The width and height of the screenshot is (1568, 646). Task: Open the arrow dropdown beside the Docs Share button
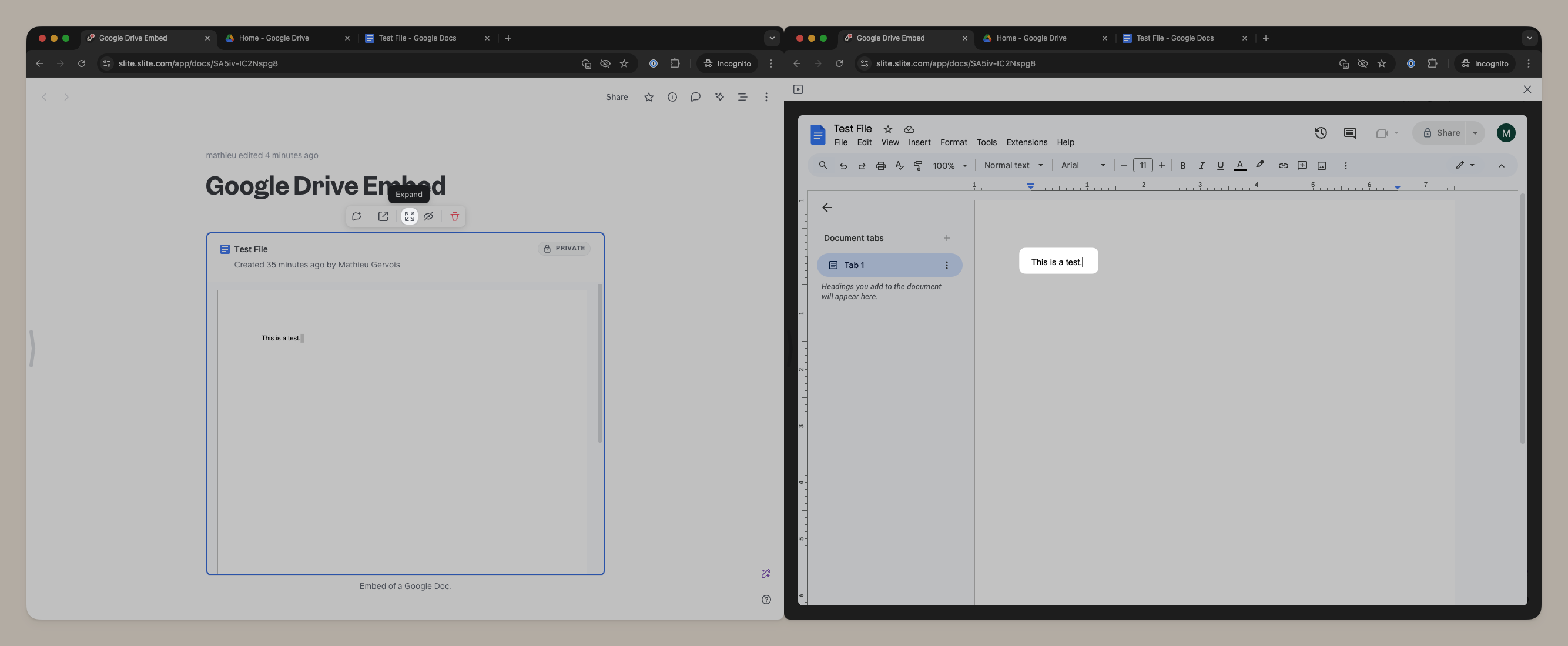coord(1475,133)
